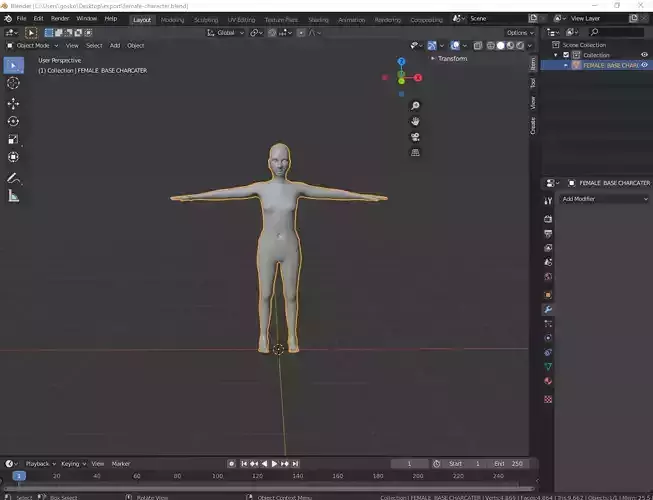The width and height of the screenshot is (653, 500).
Task: Play the animation forward
Action: [274, 464]
